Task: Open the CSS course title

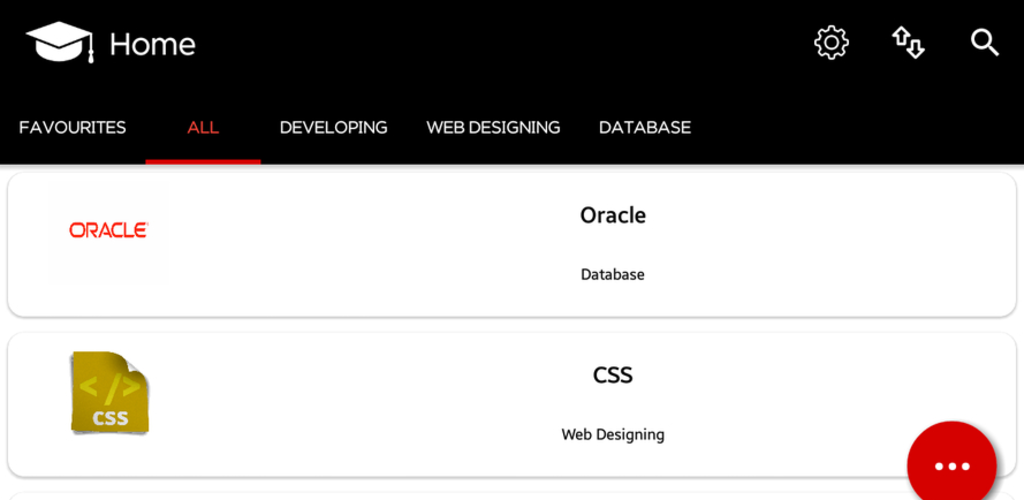Action: (613, 375)
